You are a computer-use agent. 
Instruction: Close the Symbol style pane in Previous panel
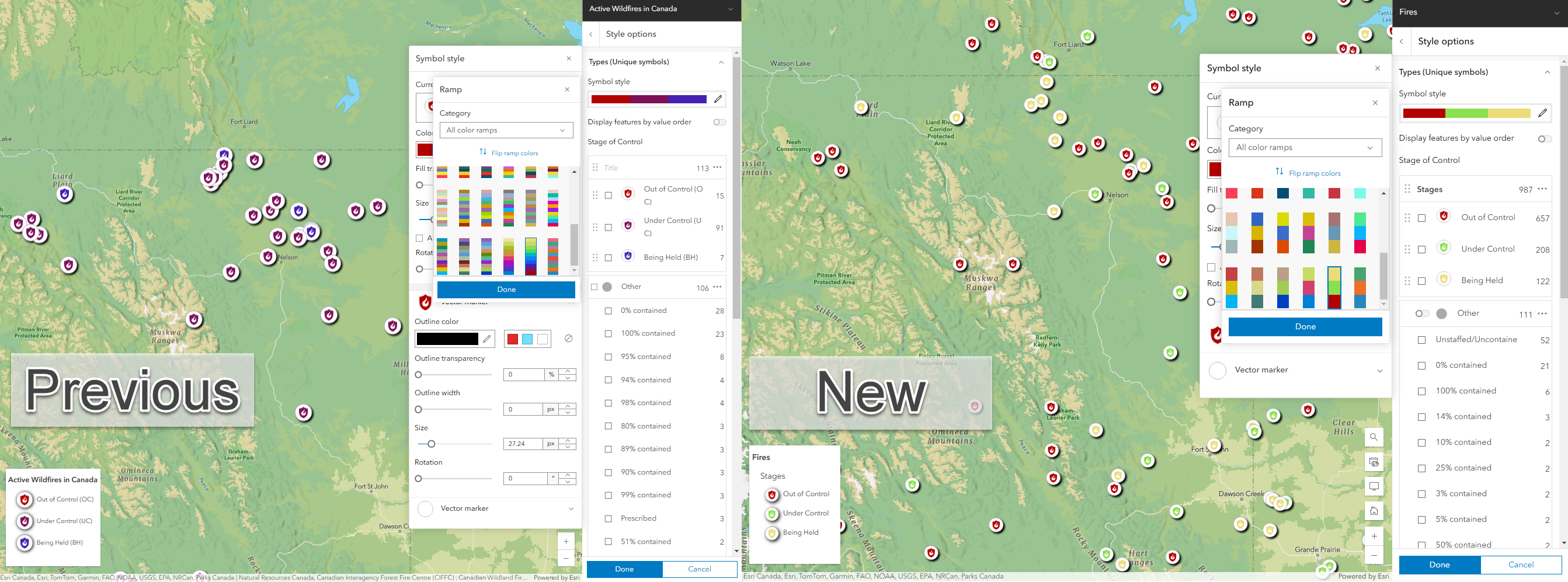569,58
